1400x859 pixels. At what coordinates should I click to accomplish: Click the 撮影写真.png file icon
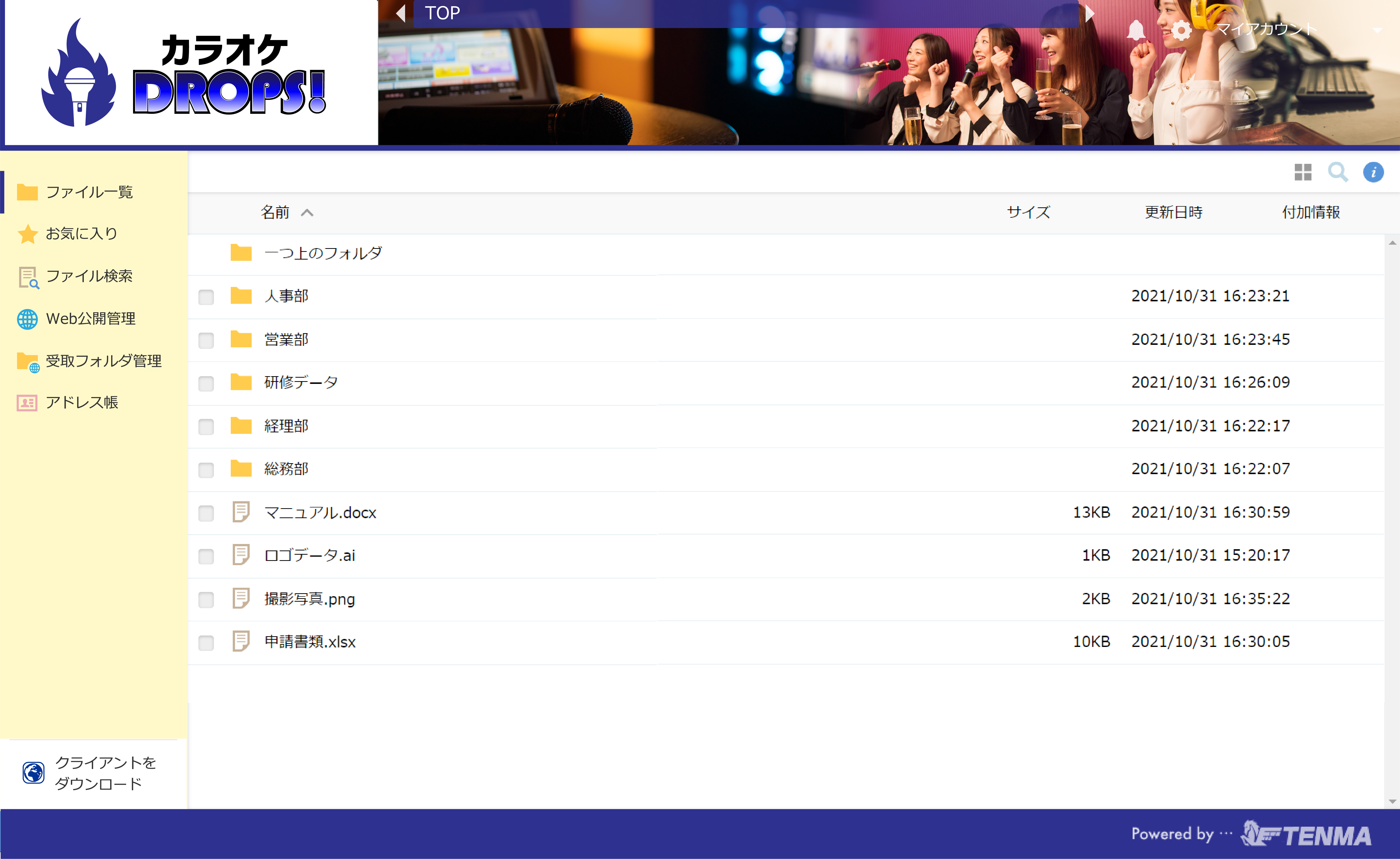point(241,598)
